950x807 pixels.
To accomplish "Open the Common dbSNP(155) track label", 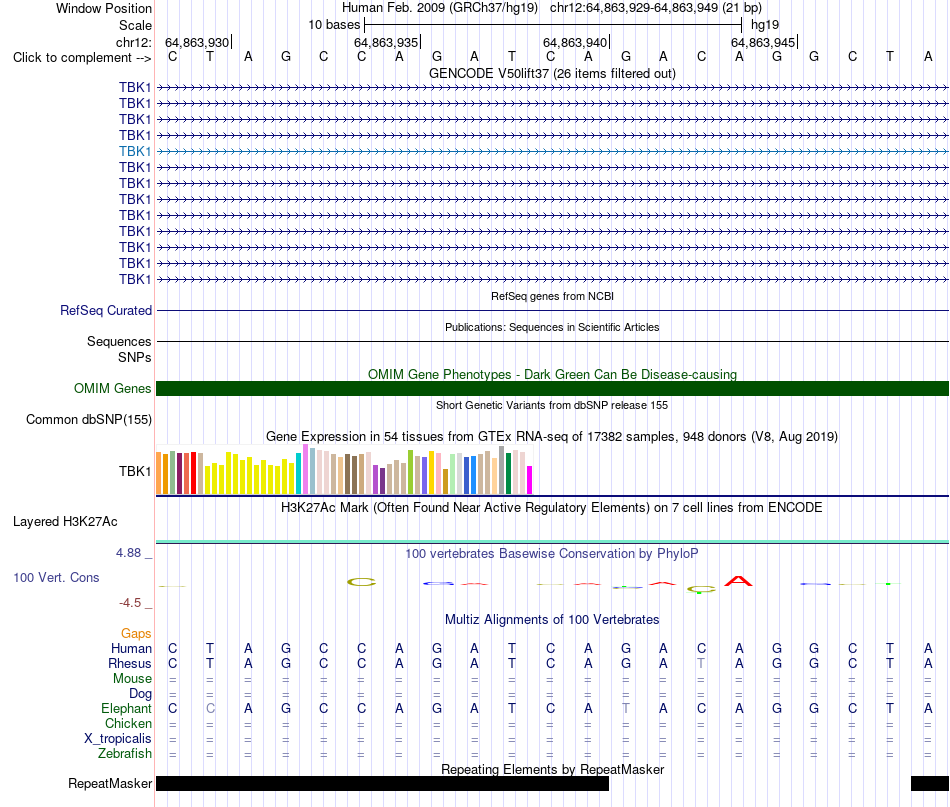I will pos(88,419).
